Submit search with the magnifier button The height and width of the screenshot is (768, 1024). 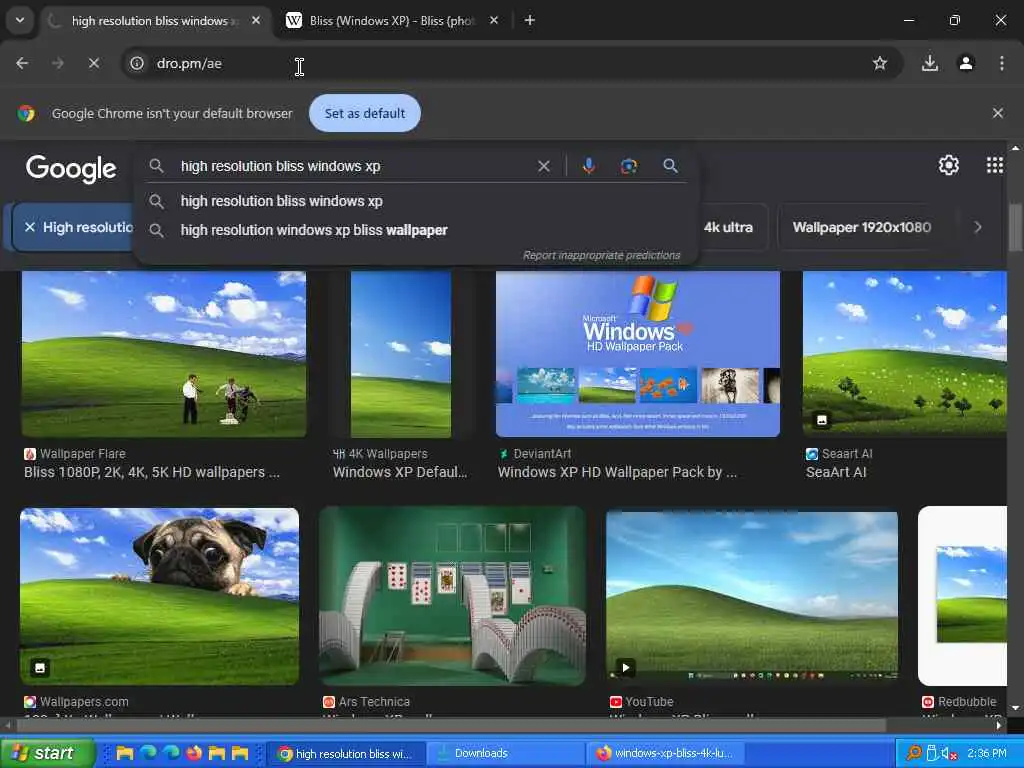[x=670, y=166]
